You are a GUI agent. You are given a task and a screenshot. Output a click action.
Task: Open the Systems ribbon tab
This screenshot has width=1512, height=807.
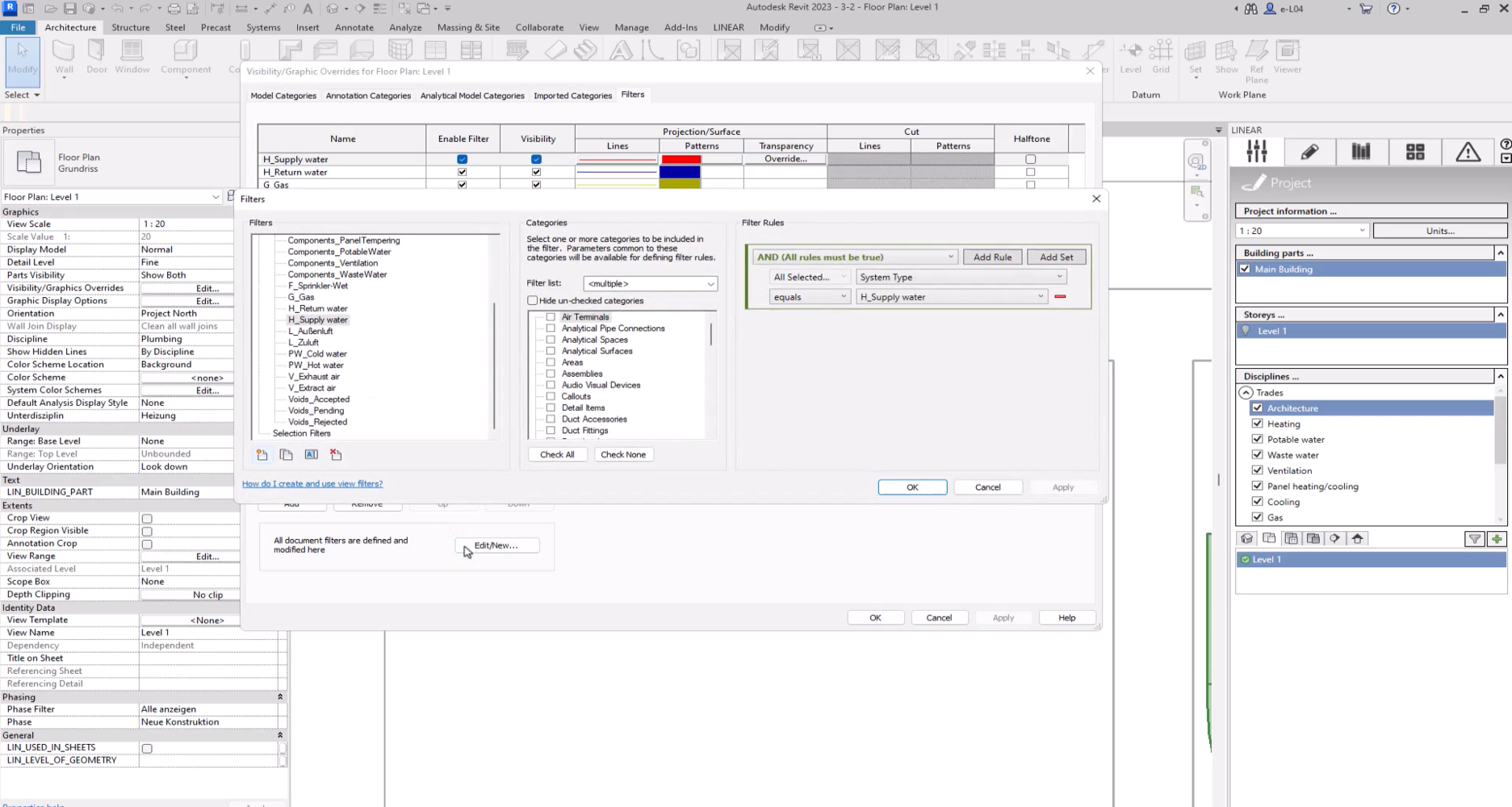[x=263, y=27]
